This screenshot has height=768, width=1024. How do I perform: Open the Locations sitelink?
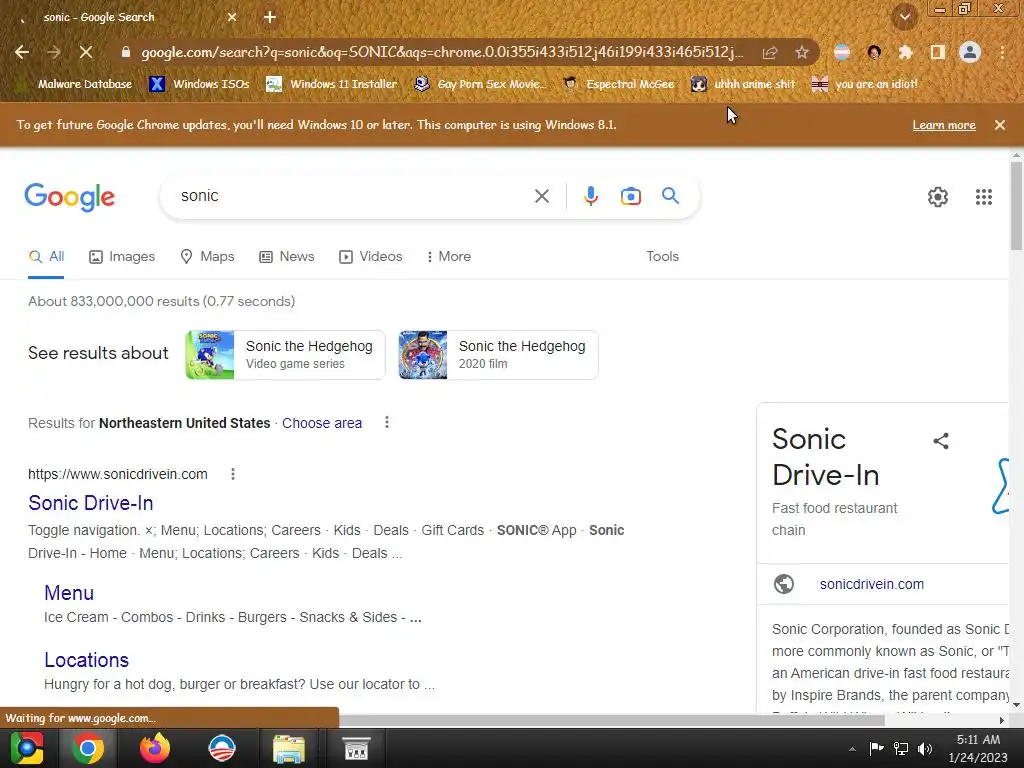[x=86, y=660]
